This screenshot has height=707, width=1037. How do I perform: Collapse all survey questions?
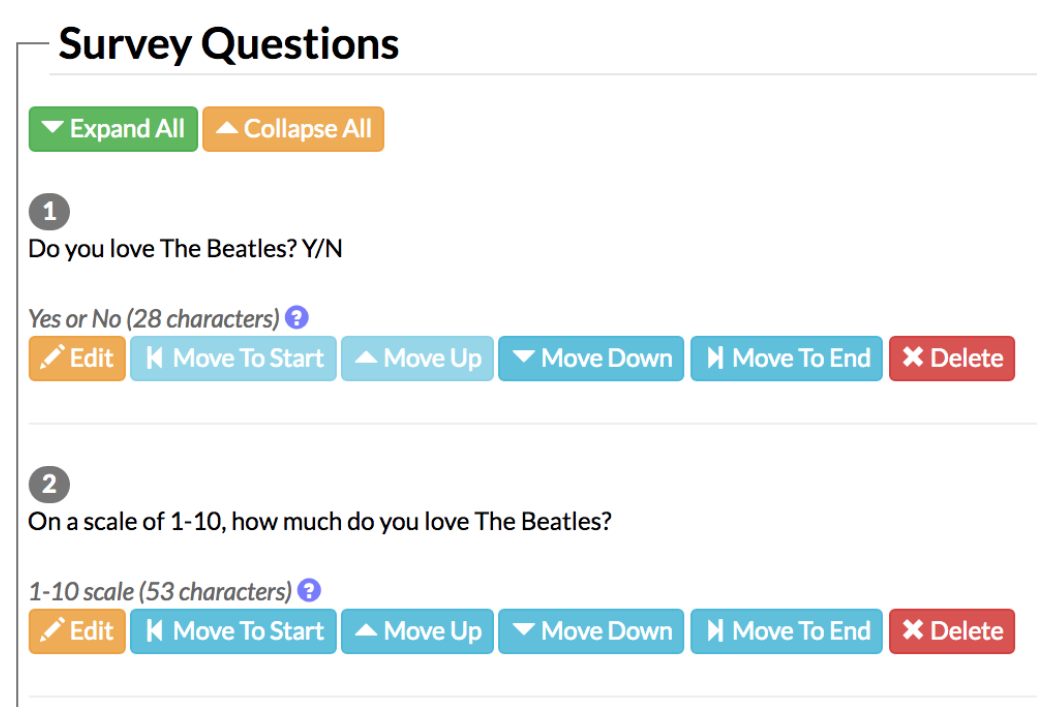point(293,129)
